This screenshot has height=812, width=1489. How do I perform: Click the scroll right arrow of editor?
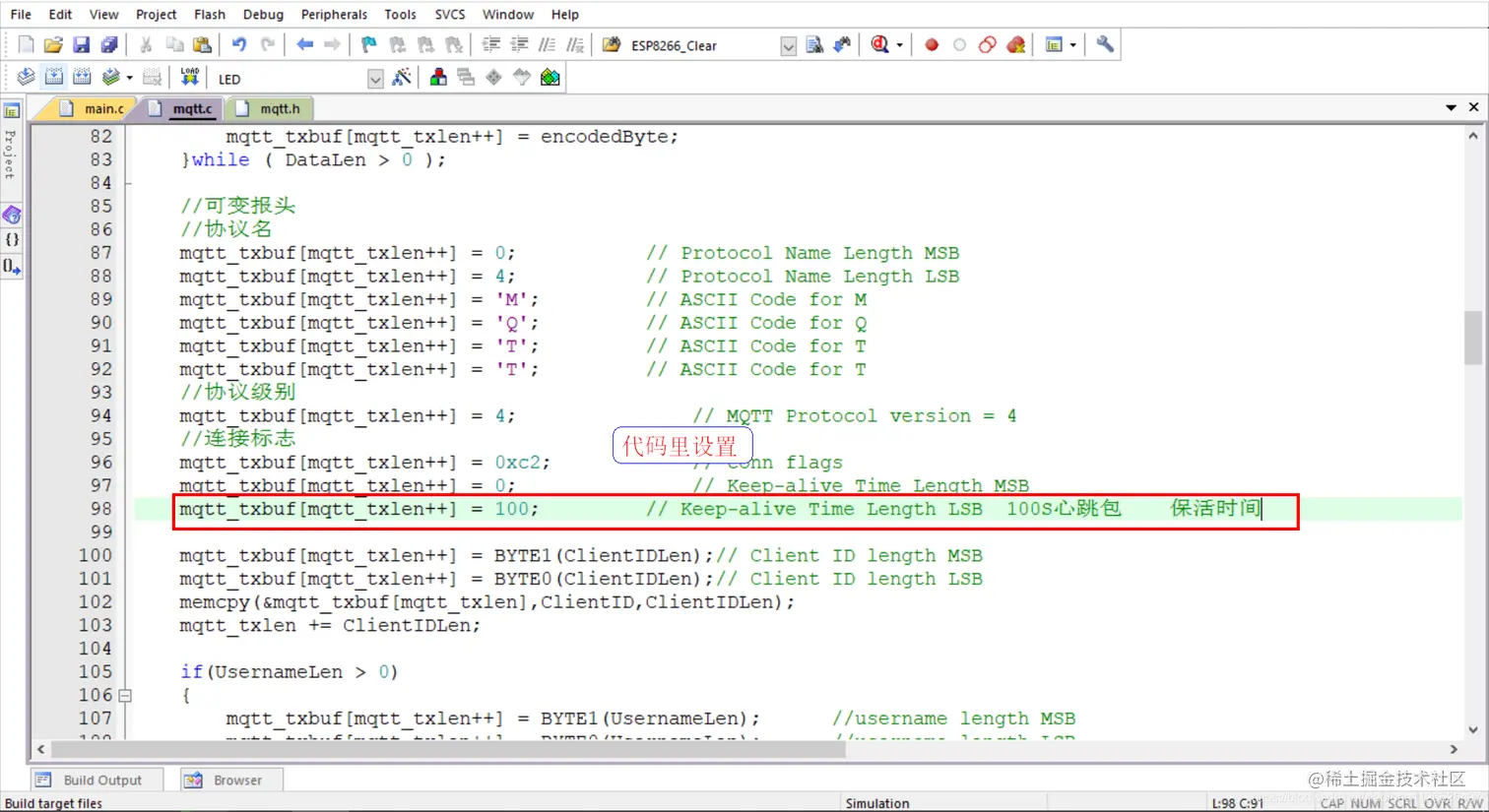[1454, 749]
